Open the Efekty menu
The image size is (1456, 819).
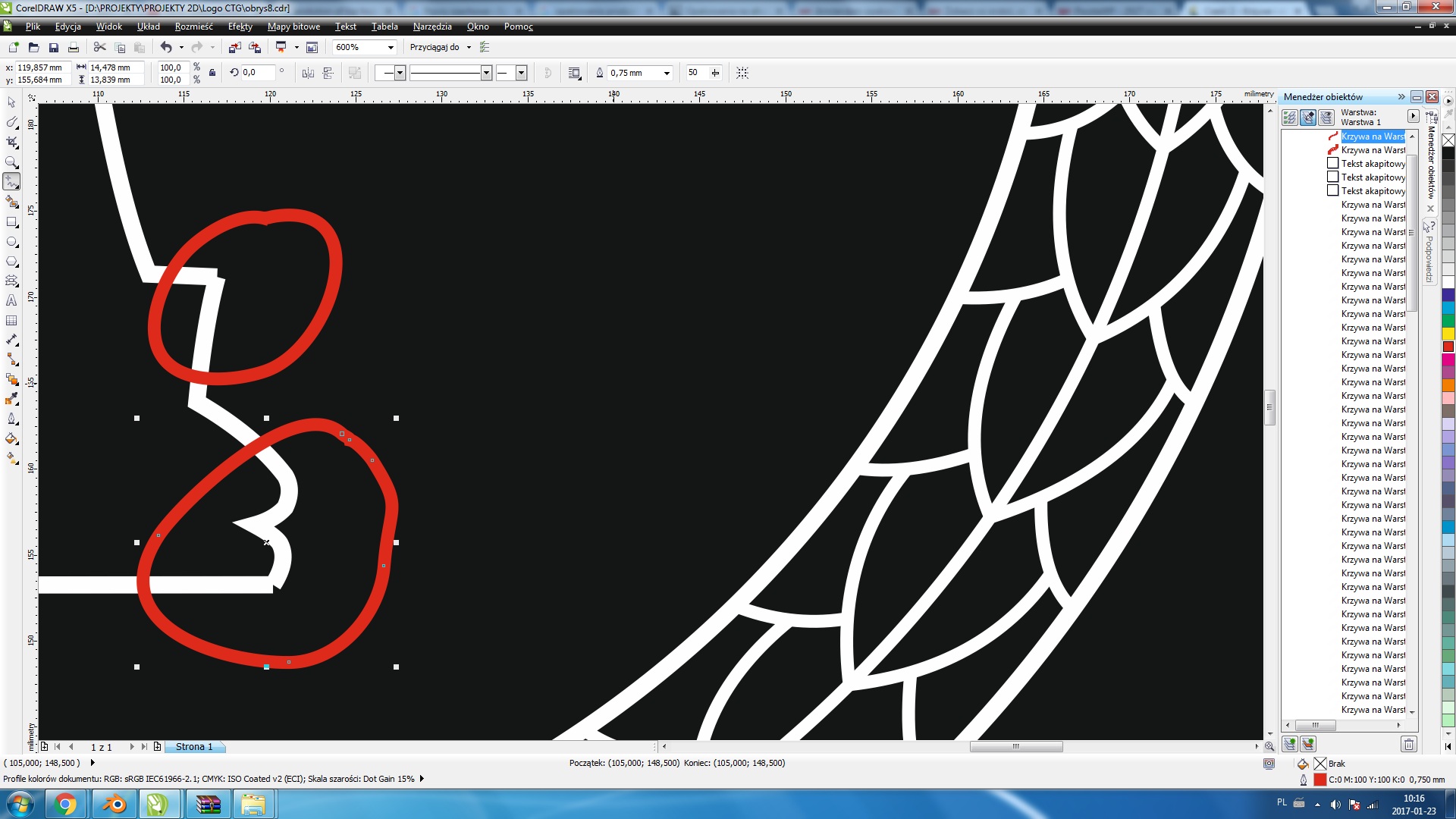(x=240, y=27)
